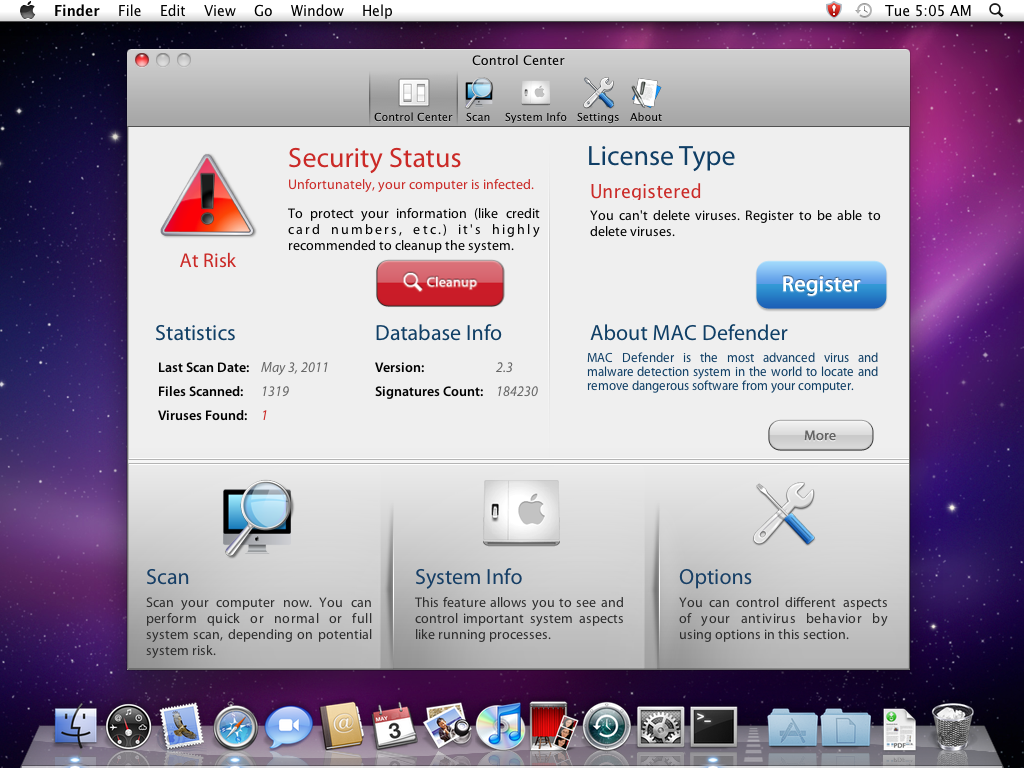Viewport: 1024px width, 768px height.
Task: Click the large Options tools icon
Action: pos(784,514)
